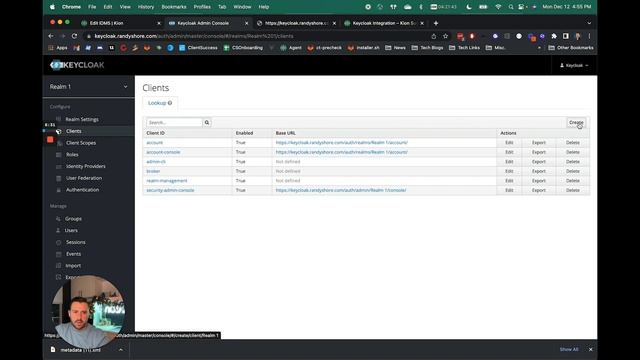Screen dimensions: 640x360
Task: Open Chrome extensions puzzle icon
Action: point(554,36)
